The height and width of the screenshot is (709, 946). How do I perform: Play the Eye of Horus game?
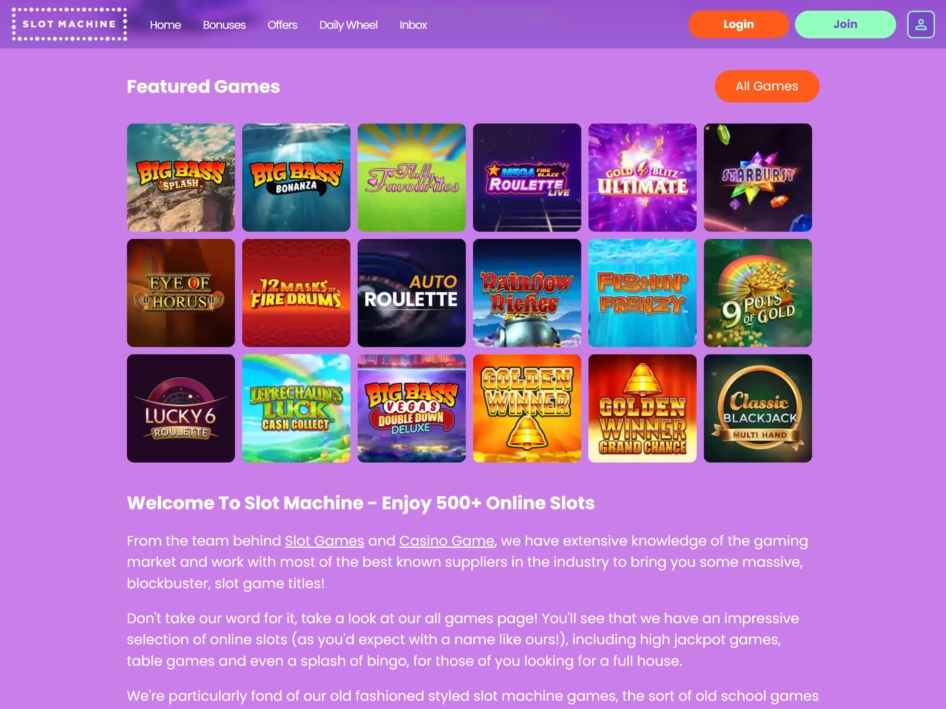[x=181, y=293]
